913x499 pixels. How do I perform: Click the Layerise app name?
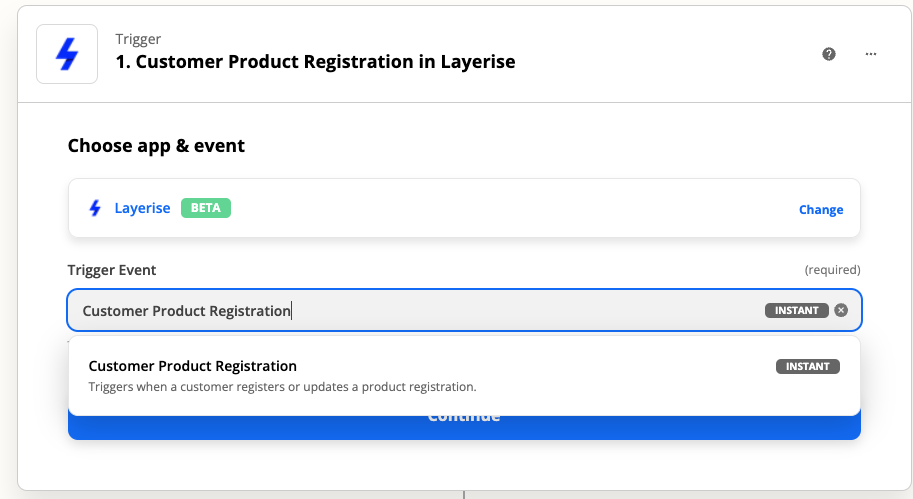(x=142, y=209)
